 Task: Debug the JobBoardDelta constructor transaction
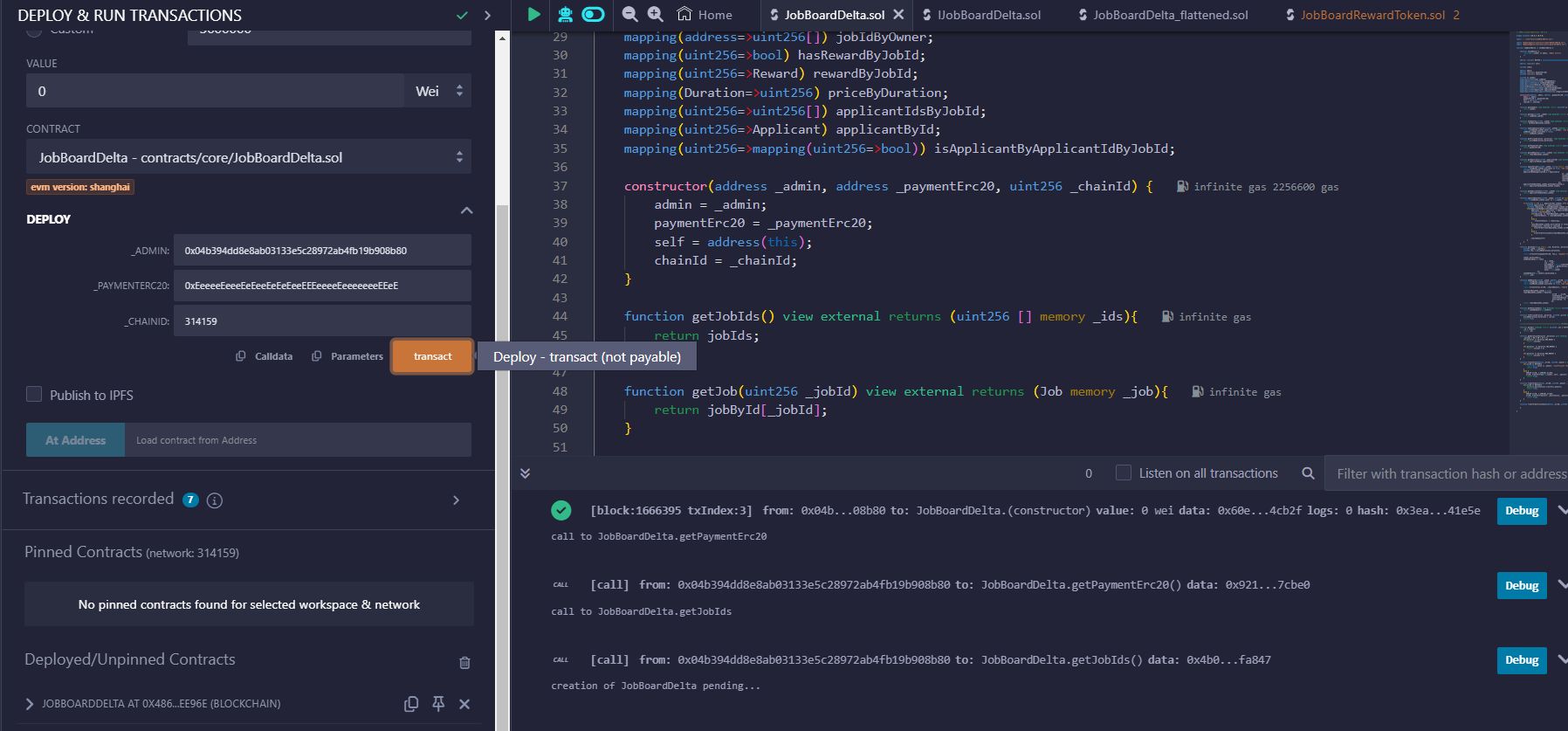coord(1522,511)
